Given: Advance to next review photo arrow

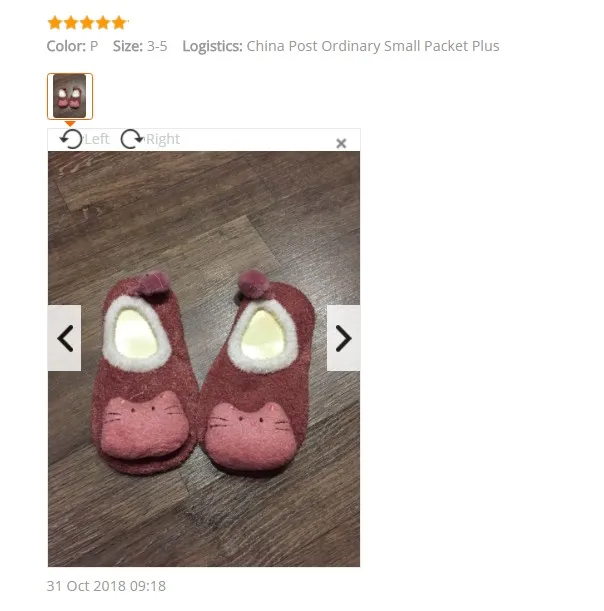Looking at the screenshot, I should click(343, 338).
